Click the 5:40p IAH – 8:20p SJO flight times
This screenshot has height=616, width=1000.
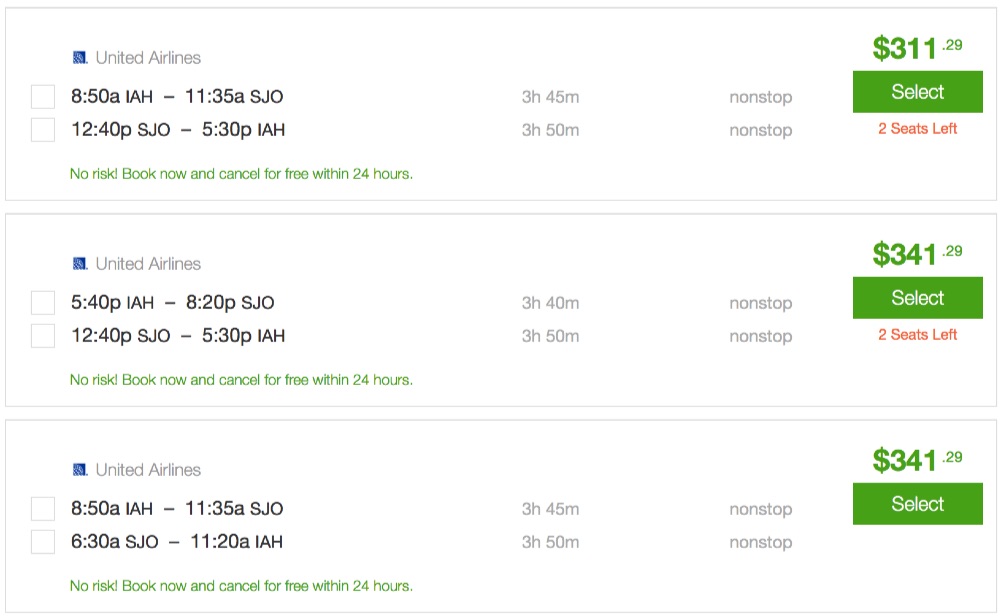click(x=172, y=303)
